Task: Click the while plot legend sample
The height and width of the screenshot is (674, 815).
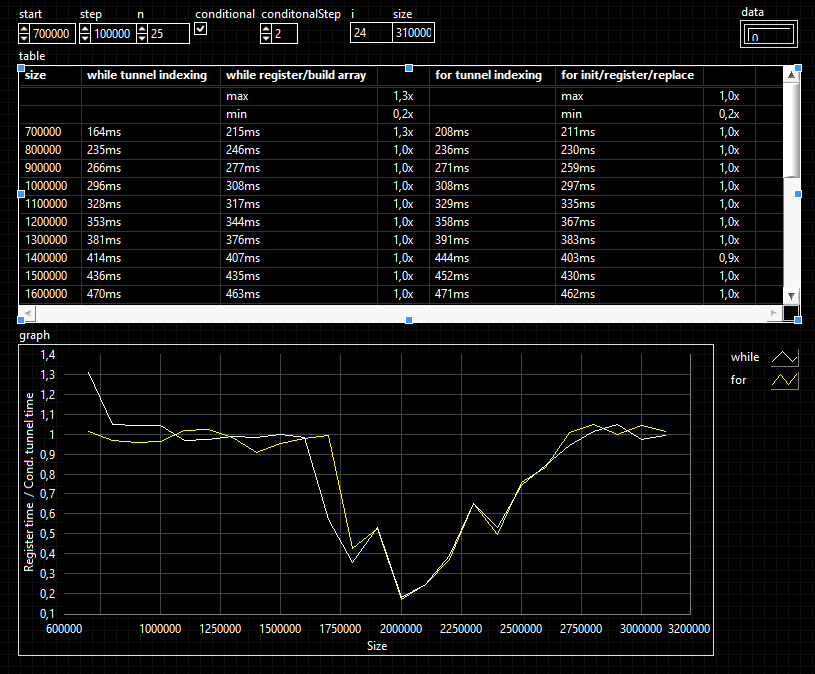Action: coord(785,358)
